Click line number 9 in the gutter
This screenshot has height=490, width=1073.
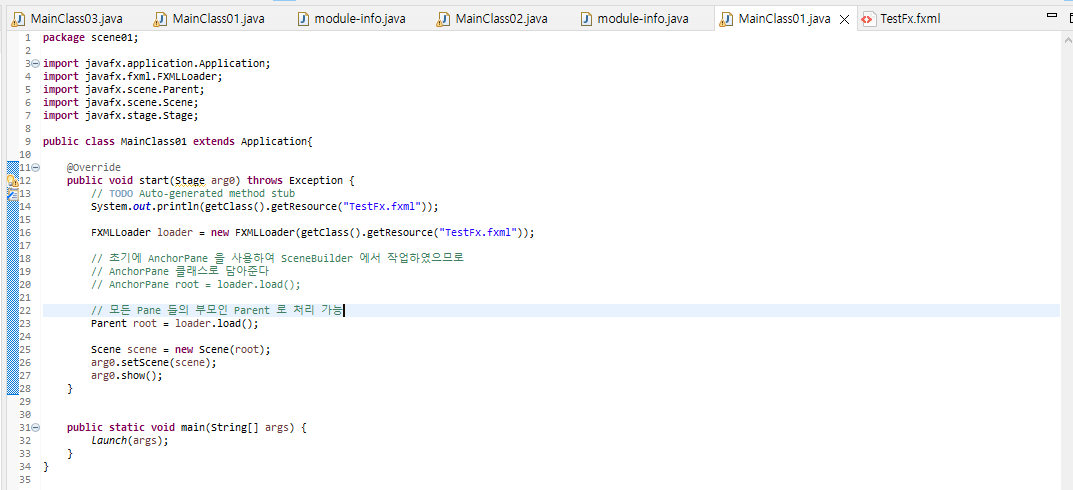click(x=28, y=142)
